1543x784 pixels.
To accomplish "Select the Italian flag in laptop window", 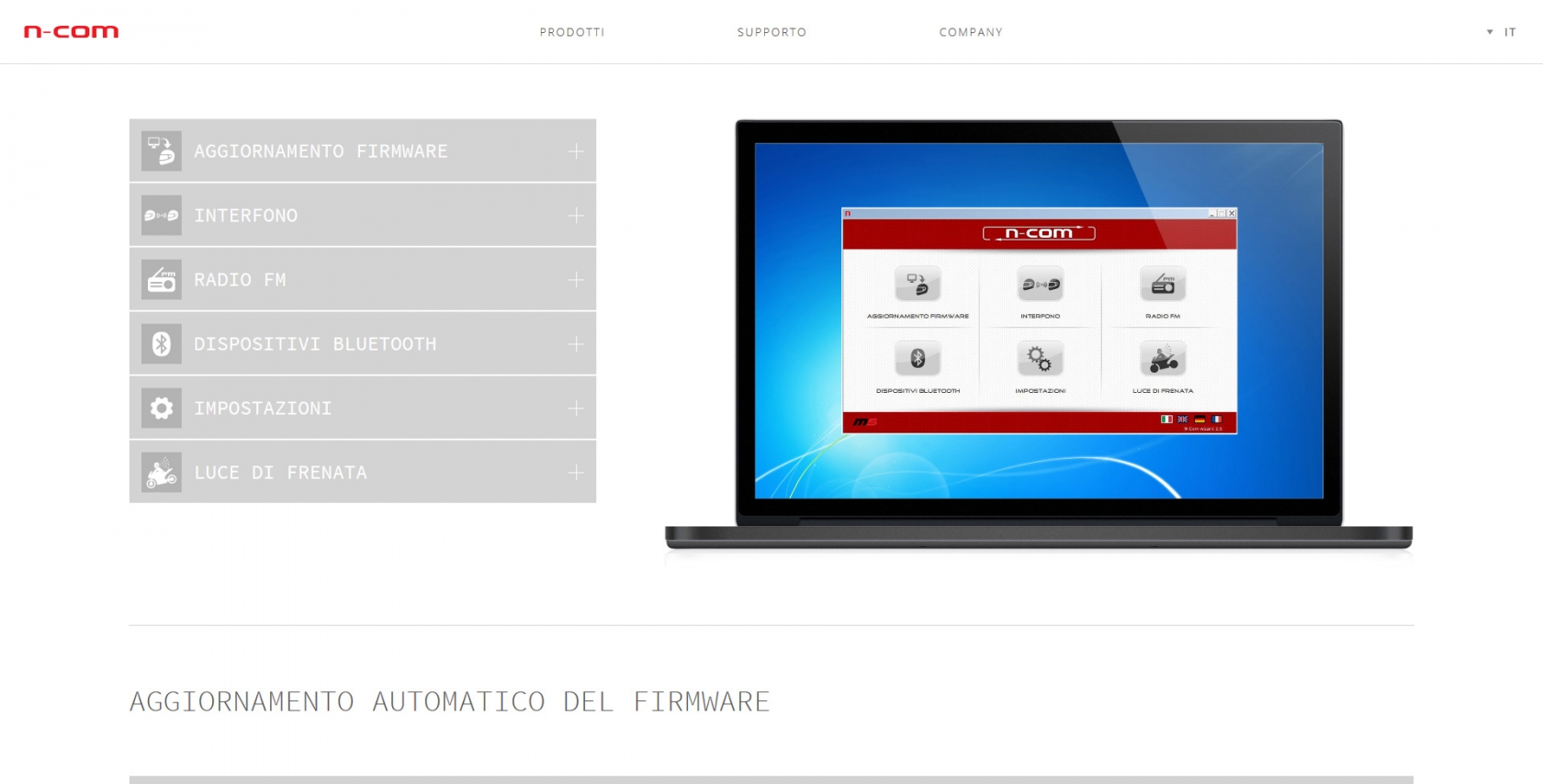I will tap(1166, 420).
